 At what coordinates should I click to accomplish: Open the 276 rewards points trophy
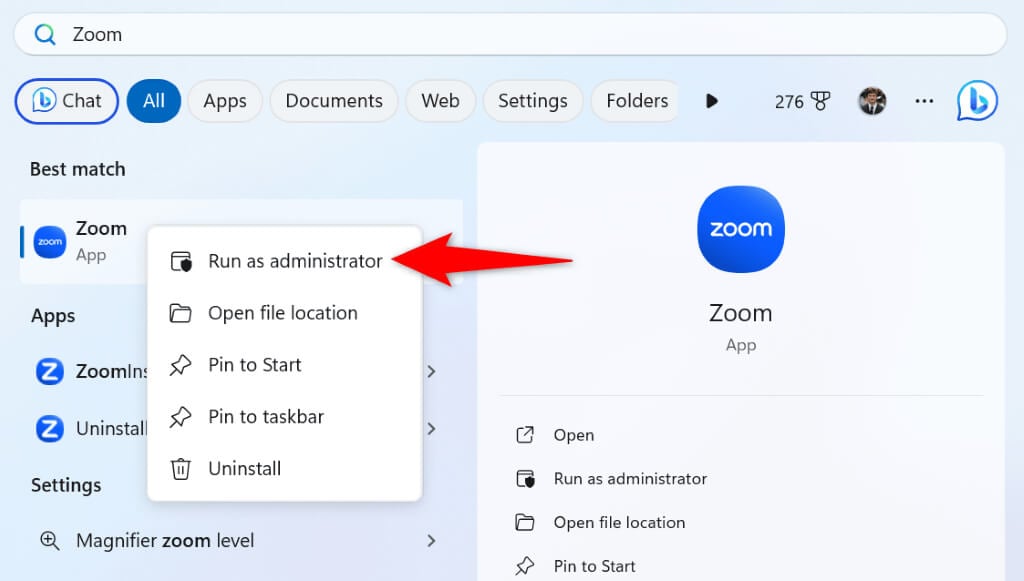tap(802, 101)
